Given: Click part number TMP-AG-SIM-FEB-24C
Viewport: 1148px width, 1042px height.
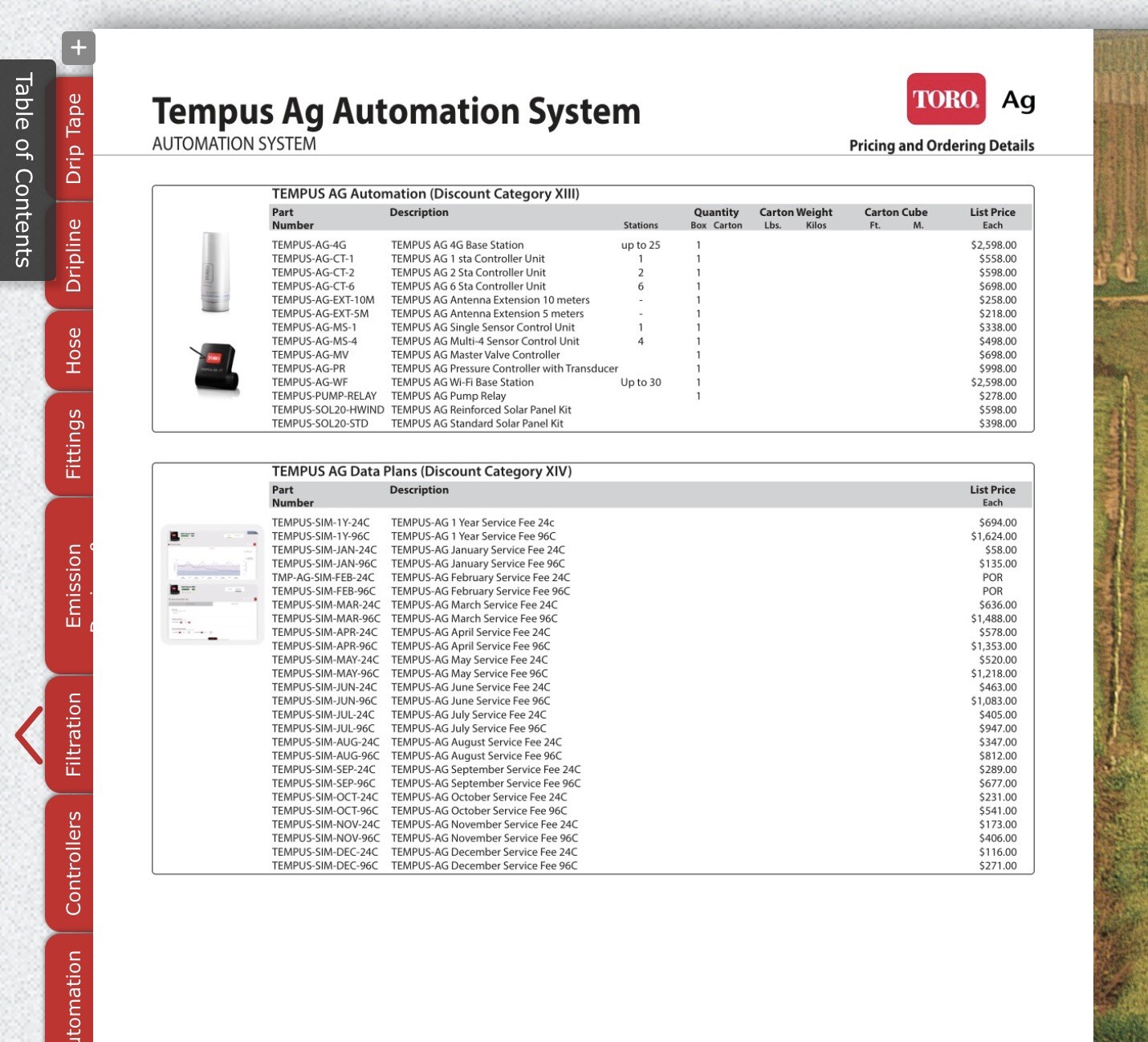Looking at the screenshot, I should point(323,578).
